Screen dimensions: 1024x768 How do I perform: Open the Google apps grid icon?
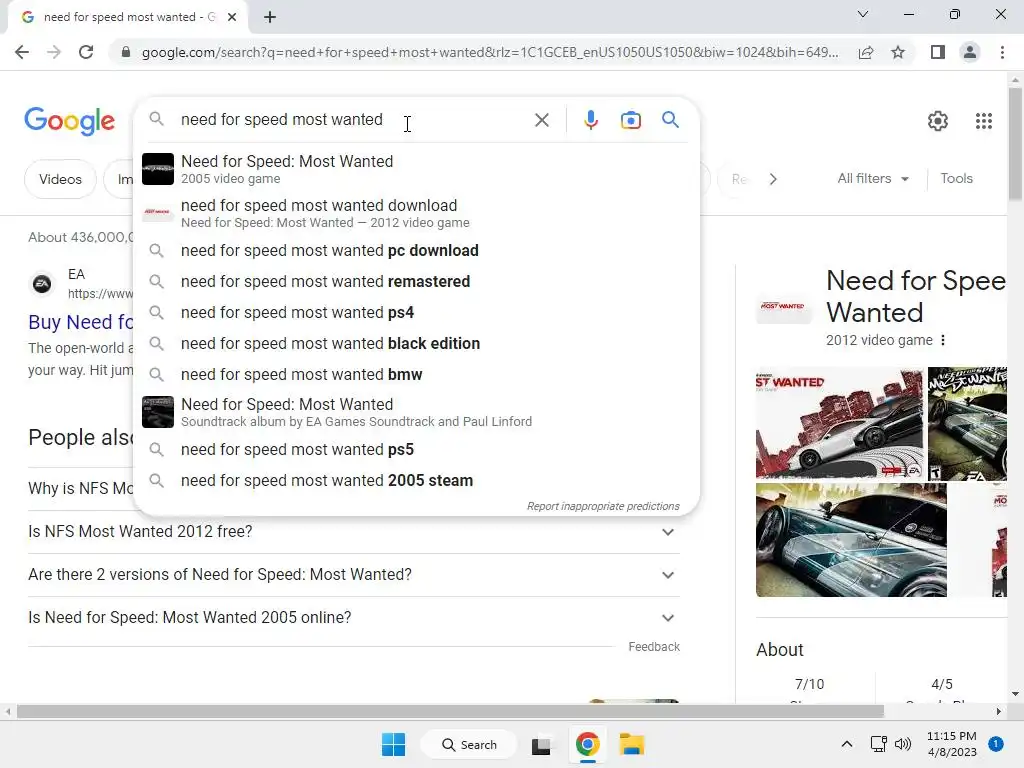point(984,121)
